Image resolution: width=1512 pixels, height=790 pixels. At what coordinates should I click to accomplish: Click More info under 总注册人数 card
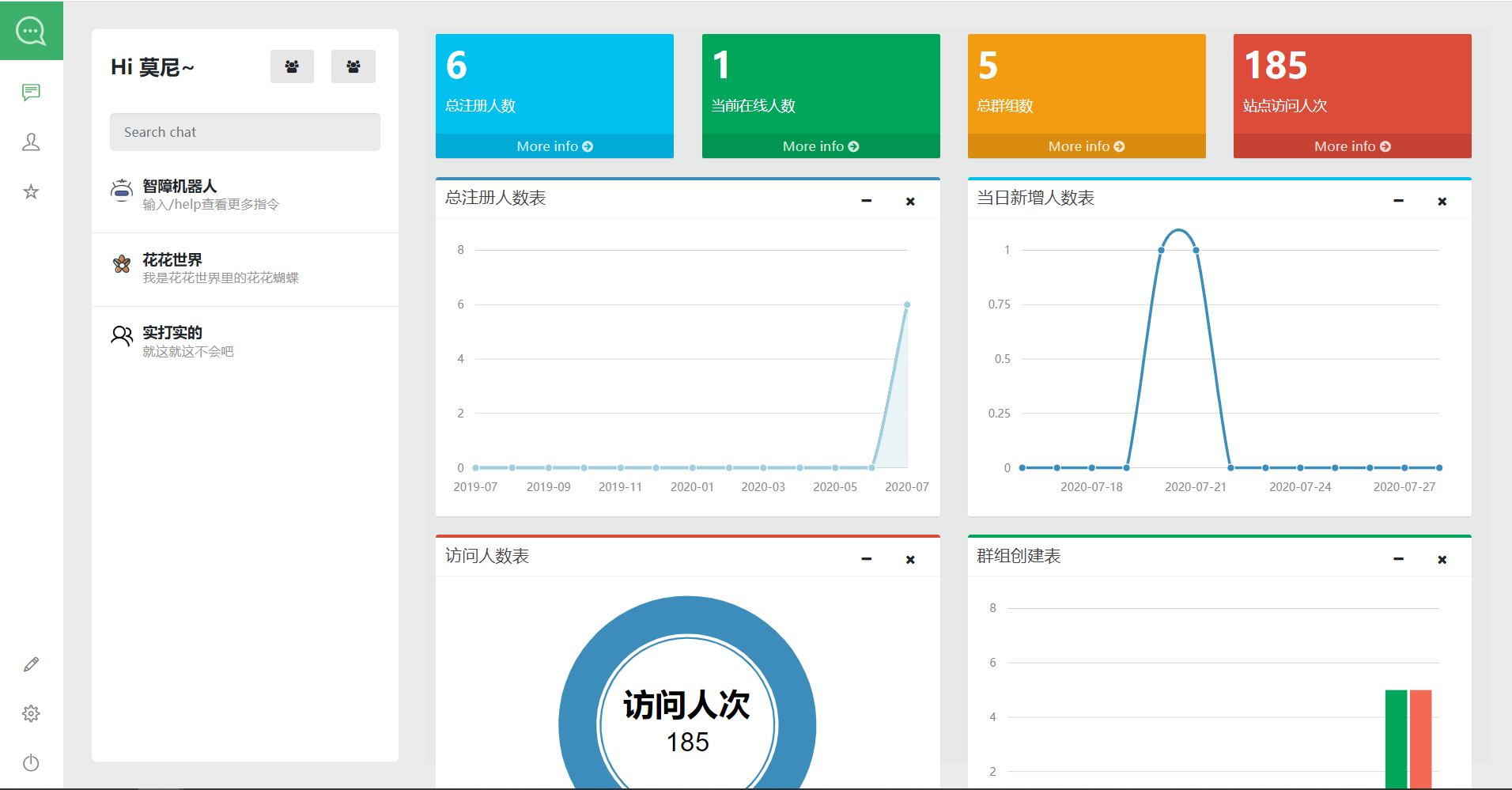point(554,146)
